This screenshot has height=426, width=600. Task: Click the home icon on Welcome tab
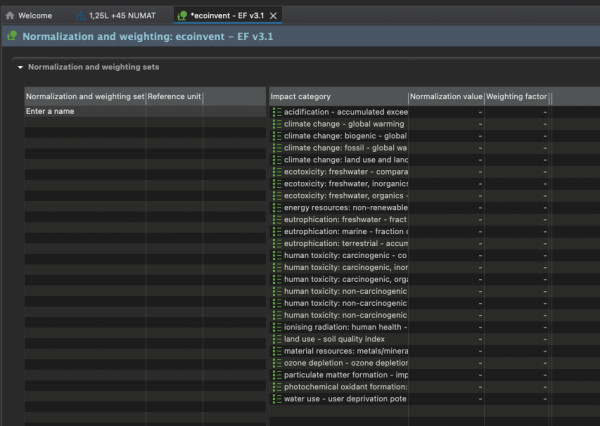pos(10,16)
